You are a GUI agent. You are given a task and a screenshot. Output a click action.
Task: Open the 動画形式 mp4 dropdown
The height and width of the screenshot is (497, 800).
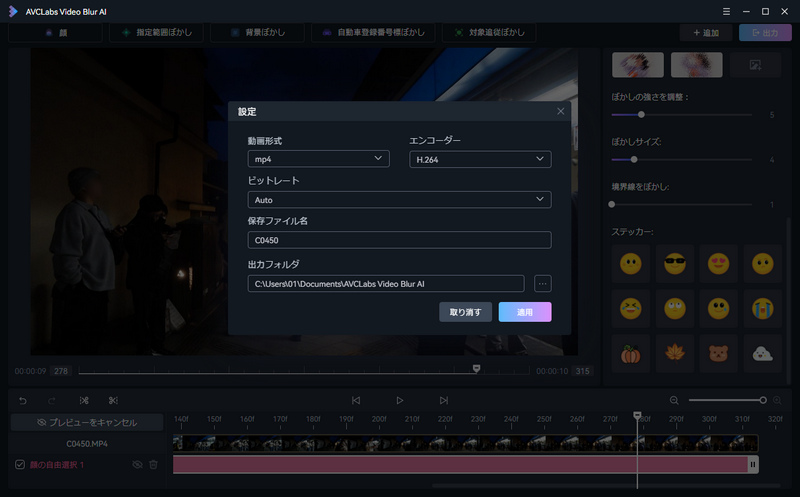coord(318,159)
